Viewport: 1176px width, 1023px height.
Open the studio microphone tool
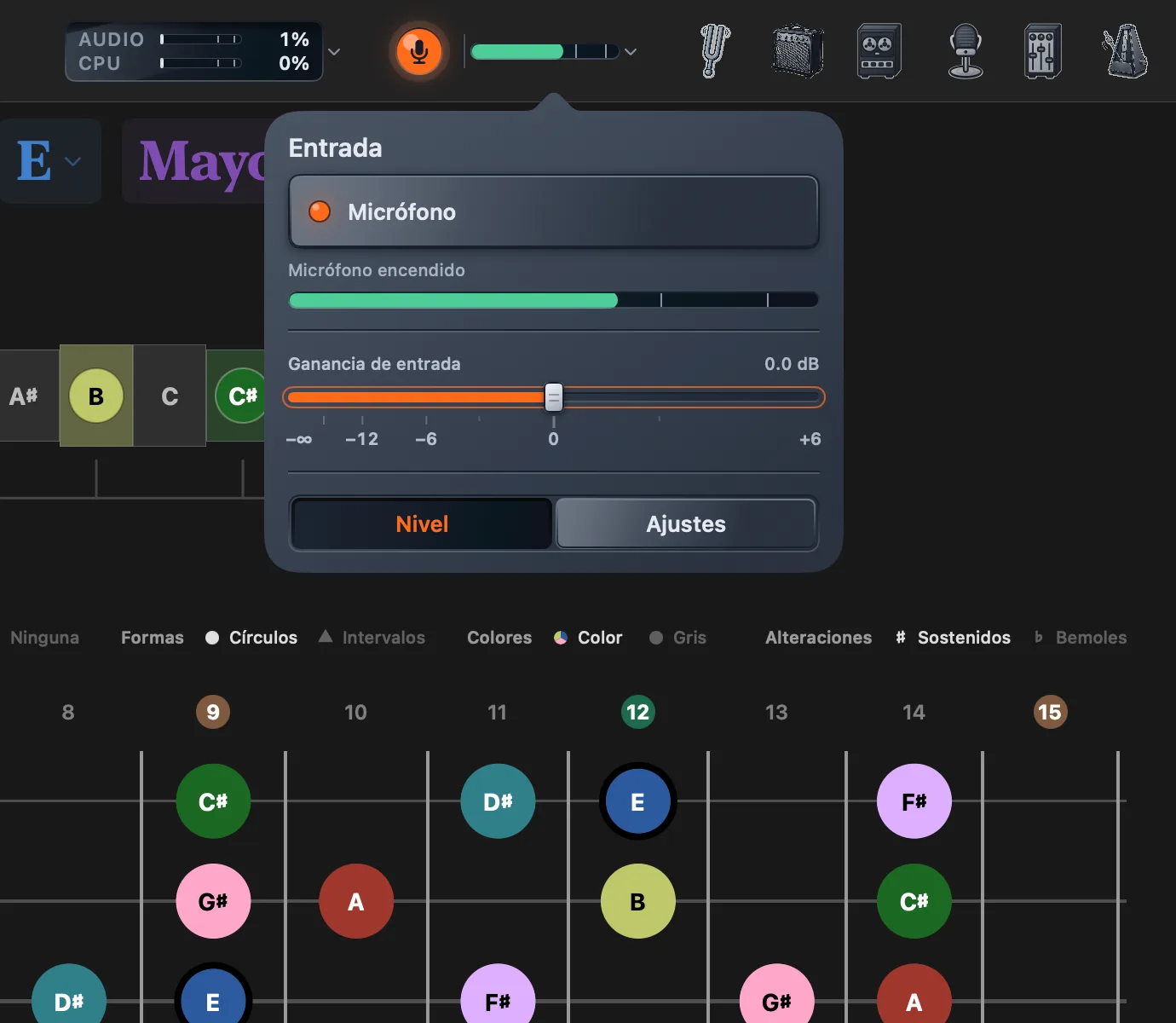coord(966,51)
